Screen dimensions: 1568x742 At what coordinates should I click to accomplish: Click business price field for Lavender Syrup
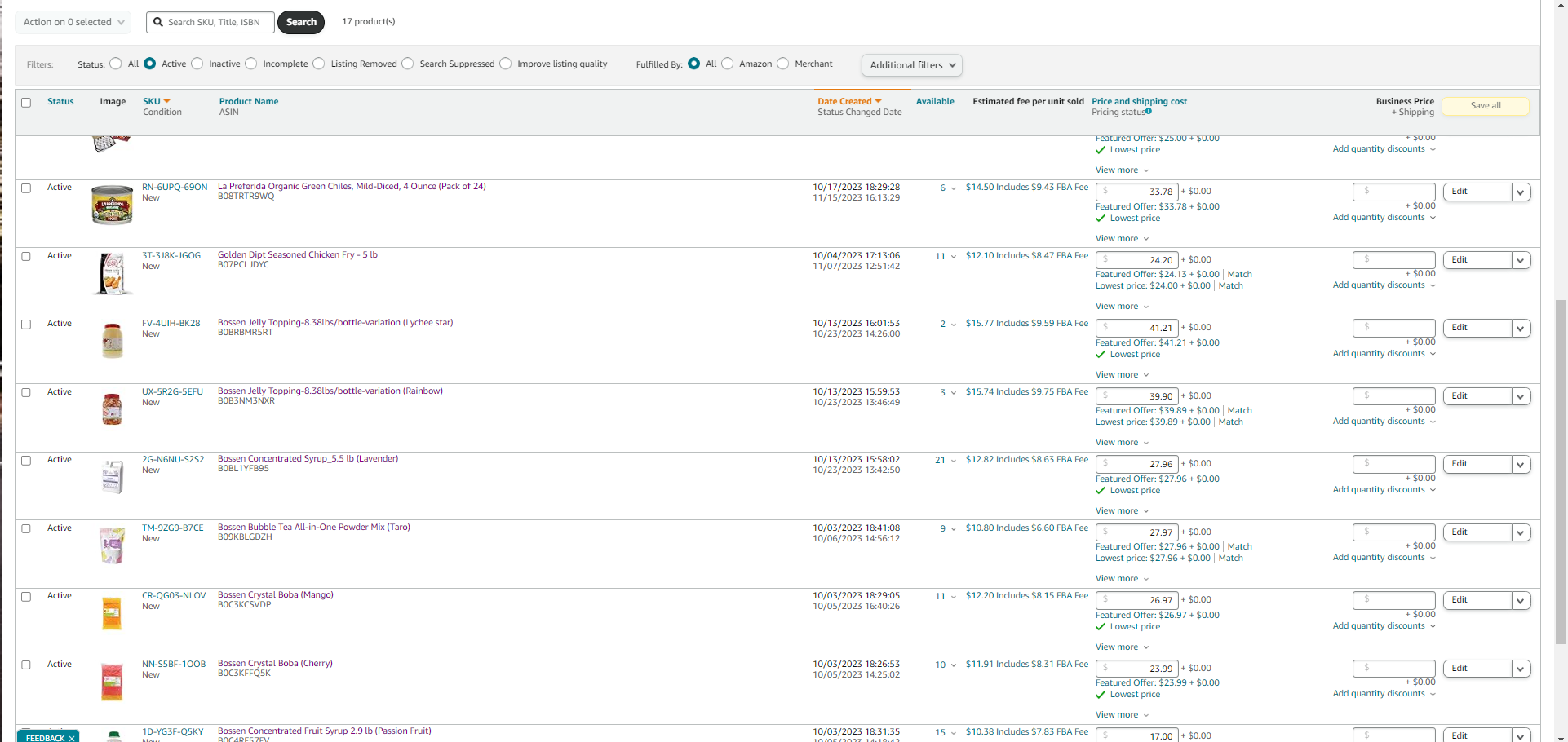[1393, 464]
